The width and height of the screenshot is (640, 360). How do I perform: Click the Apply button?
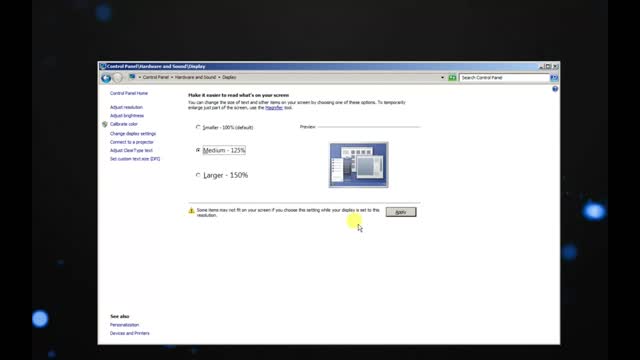[x=401, y=212]
